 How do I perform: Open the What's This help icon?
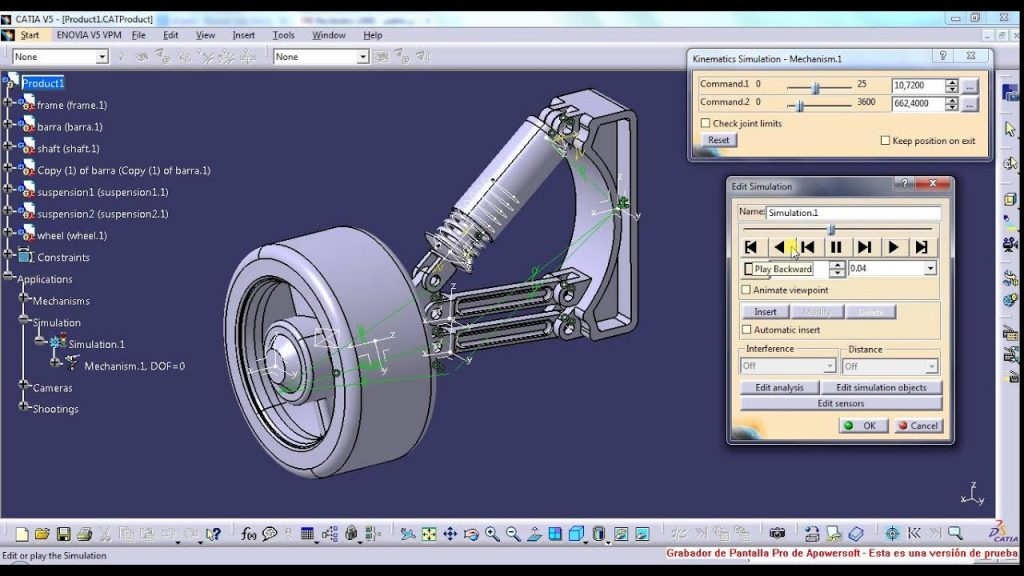pos(213,534)
